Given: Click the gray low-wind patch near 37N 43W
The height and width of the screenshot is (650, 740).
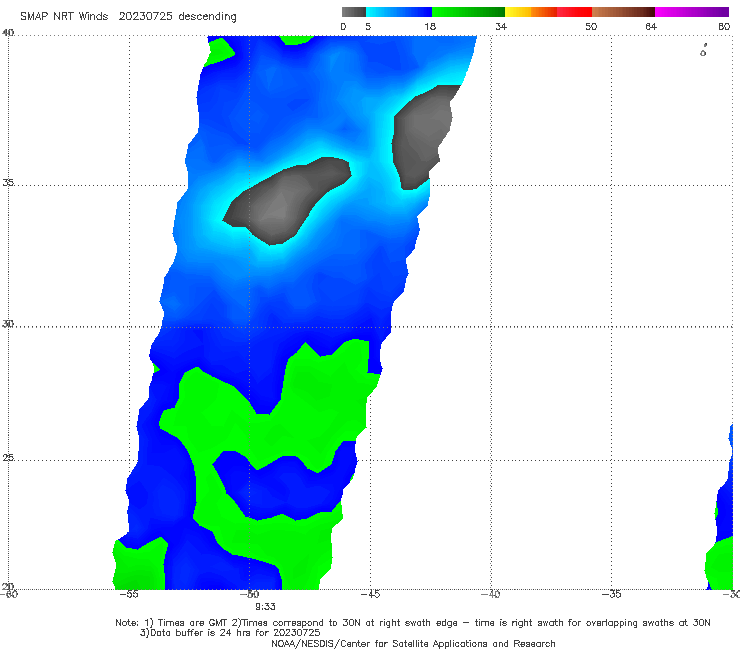Looking at the screenshot, I should 422,137.
